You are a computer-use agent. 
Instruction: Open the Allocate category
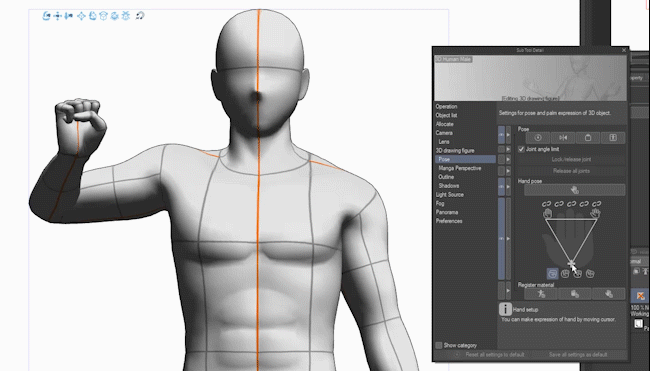point(444,124)
